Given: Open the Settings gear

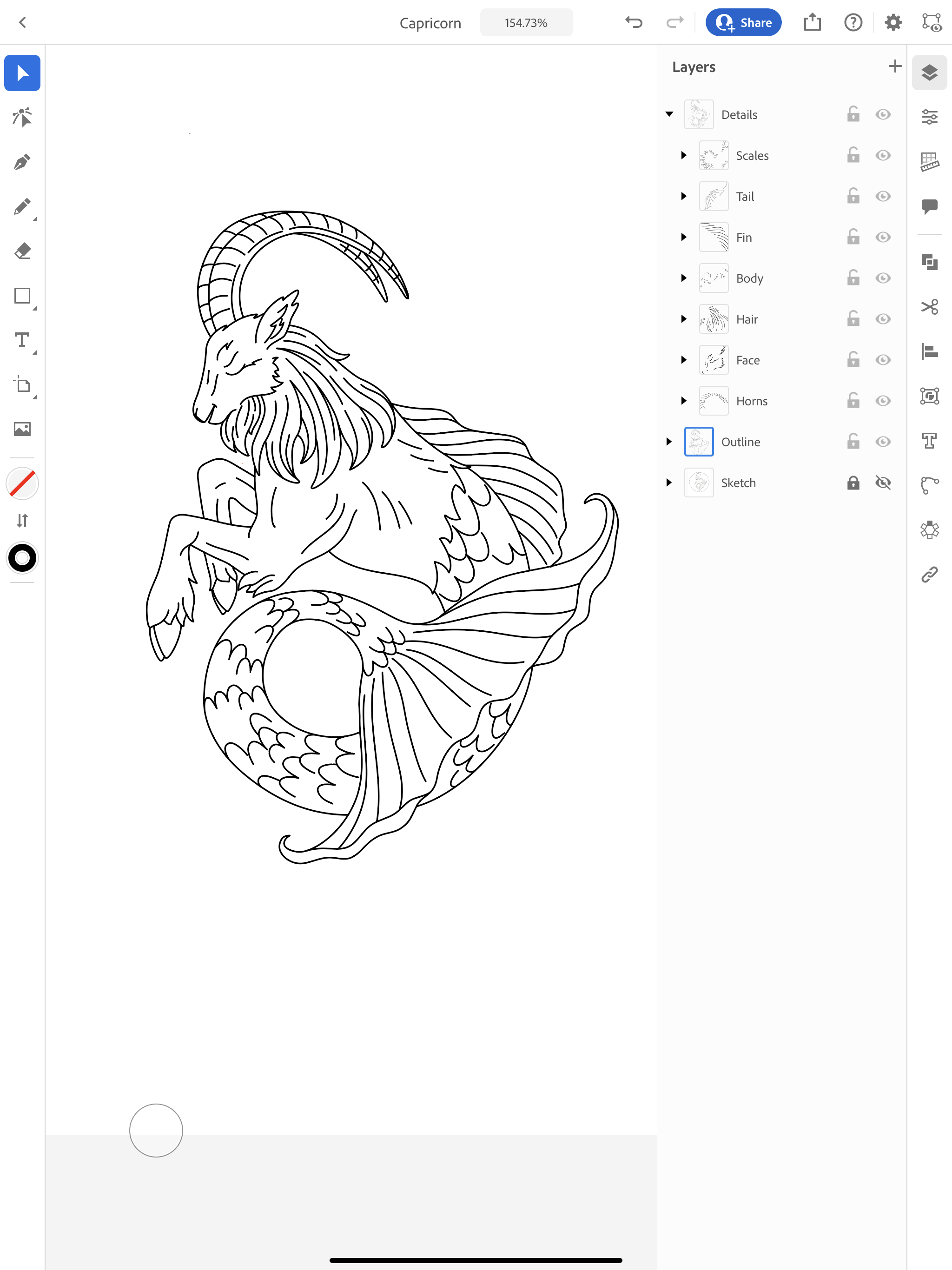Looking at the screenshot, I should tap(893, 22).
